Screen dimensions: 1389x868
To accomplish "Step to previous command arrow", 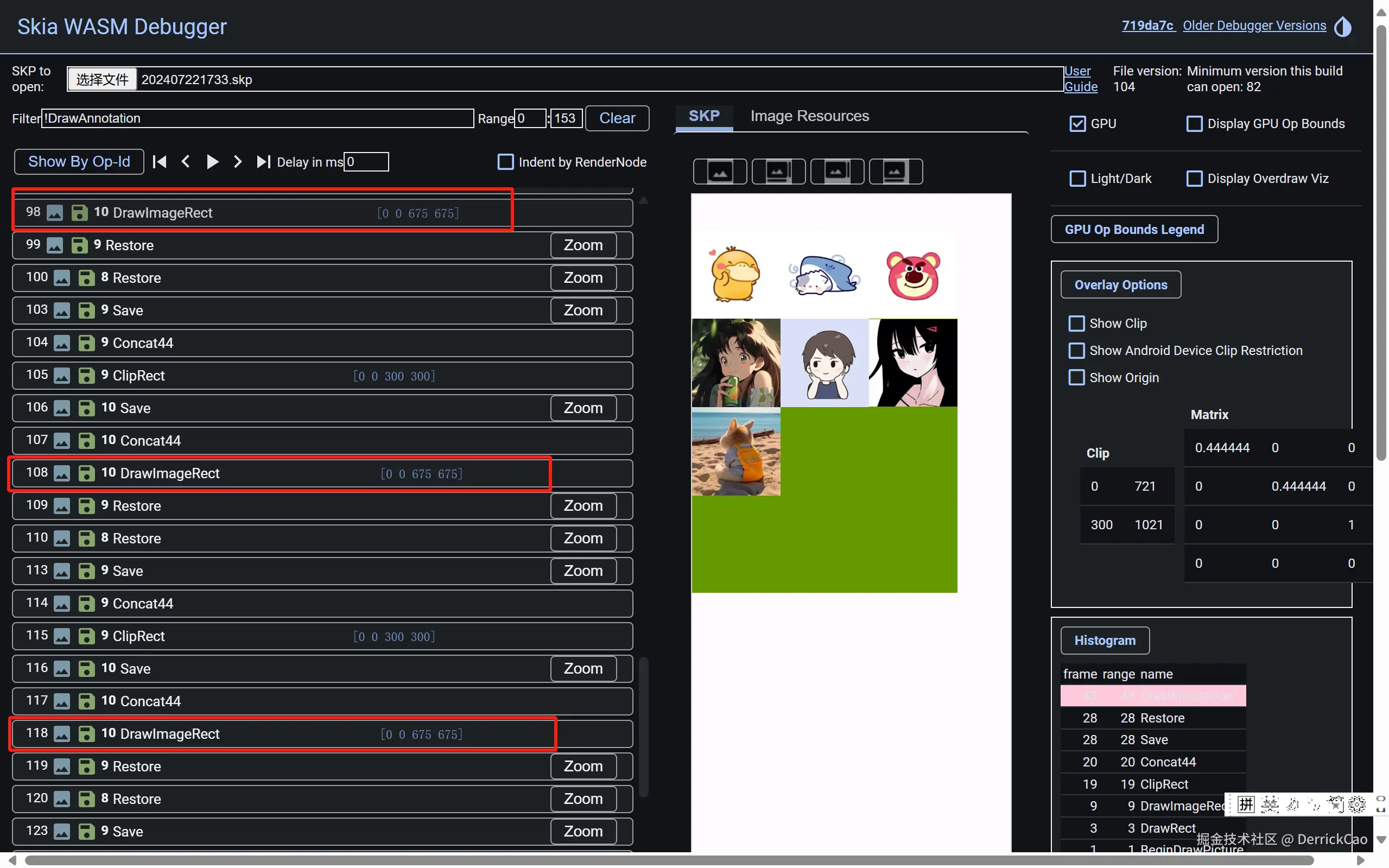I will [186, 162].
